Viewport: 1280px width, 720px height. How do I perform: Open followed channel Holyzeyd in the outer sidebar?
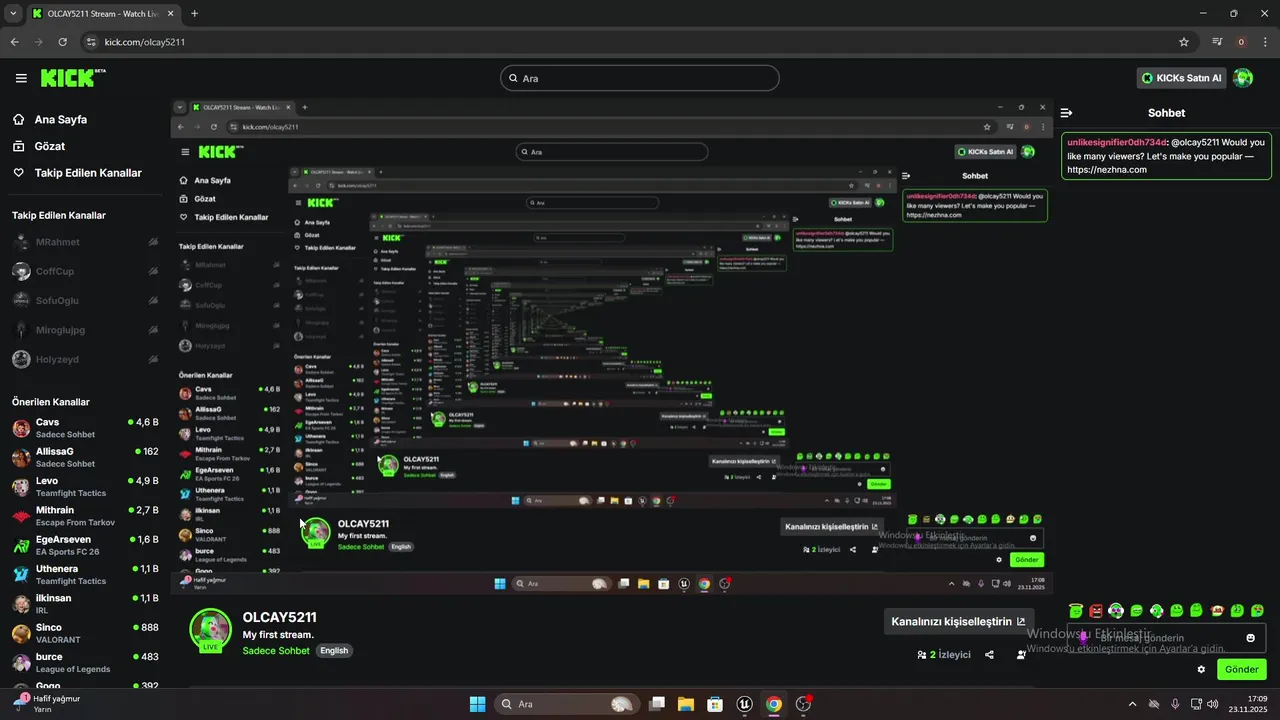[x=85, y=359]
